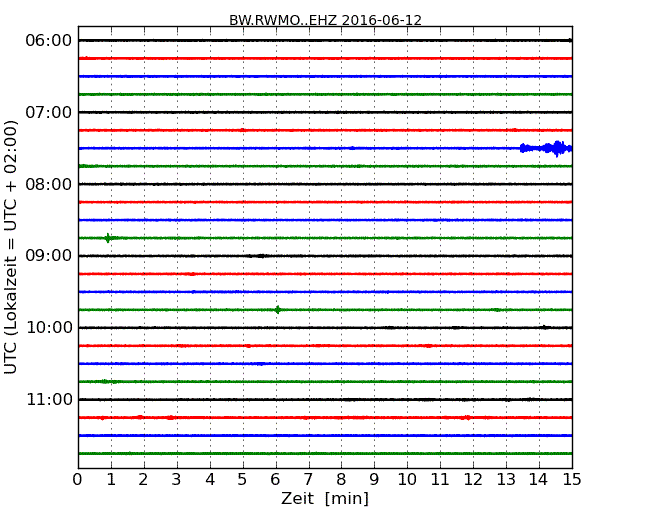
Task: Click the x-axis tick label 1
Action: coord(111,480)
